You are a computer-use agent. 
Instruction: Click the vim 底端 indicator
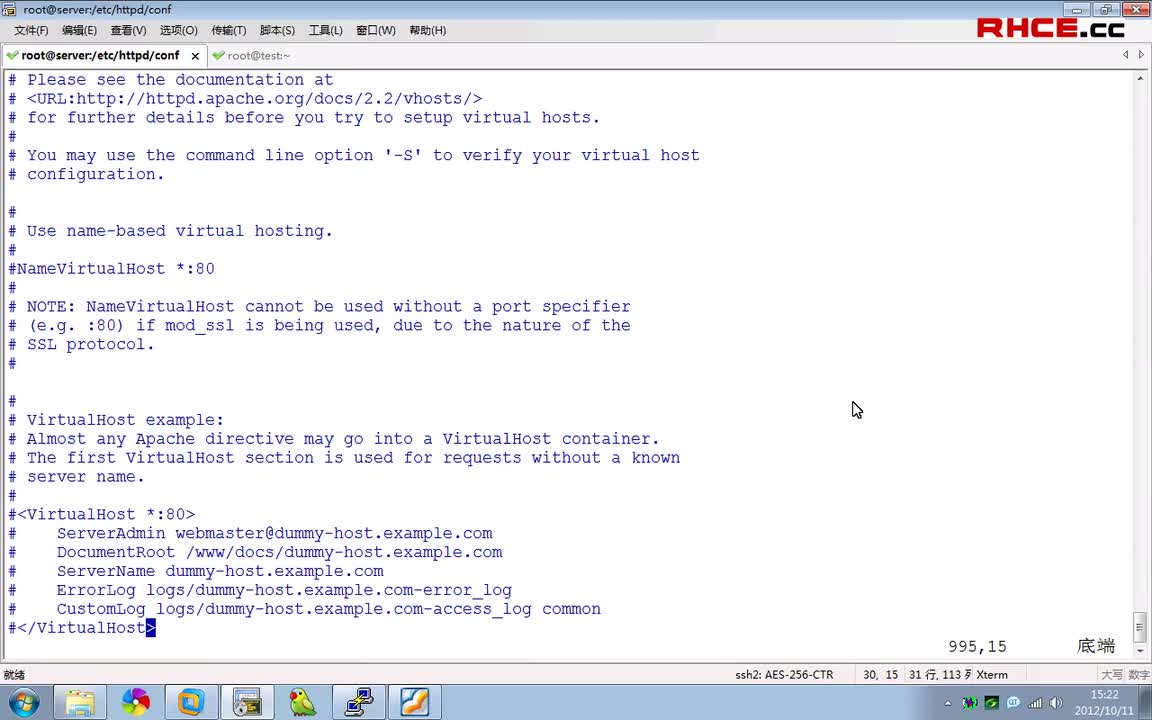coord(1096,647)
